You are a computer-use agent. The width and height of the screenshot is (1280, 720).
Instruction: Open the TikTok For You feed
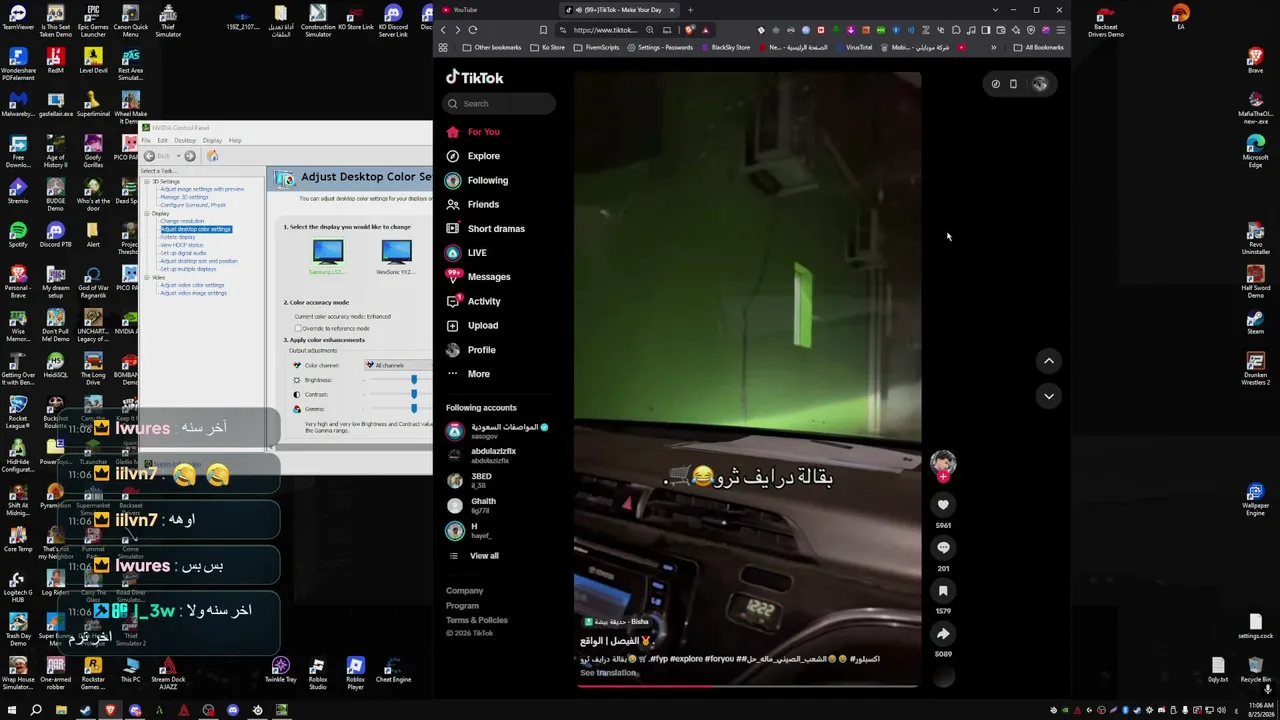point(473,132)
